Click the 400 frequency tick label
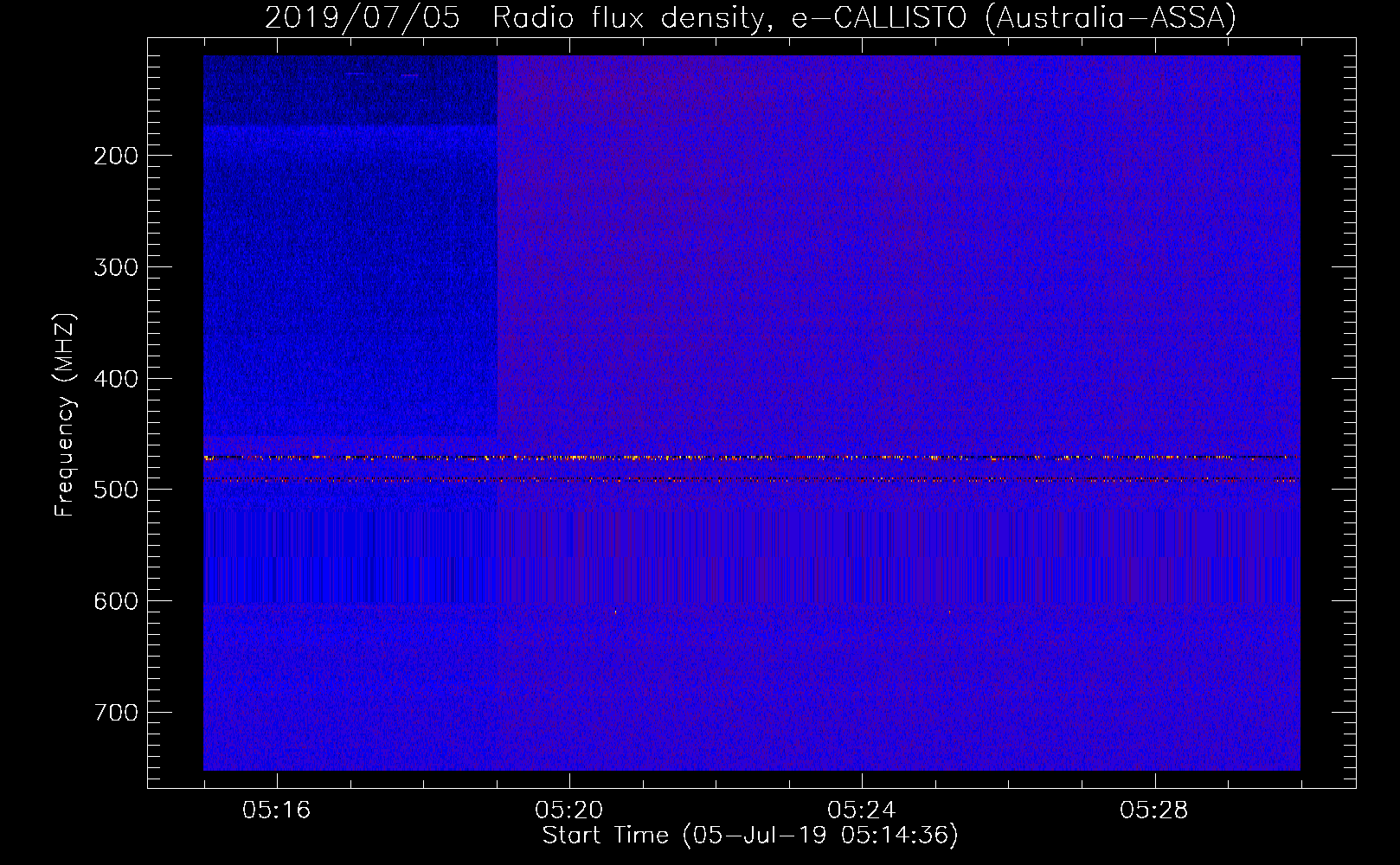 pos(115,379)
